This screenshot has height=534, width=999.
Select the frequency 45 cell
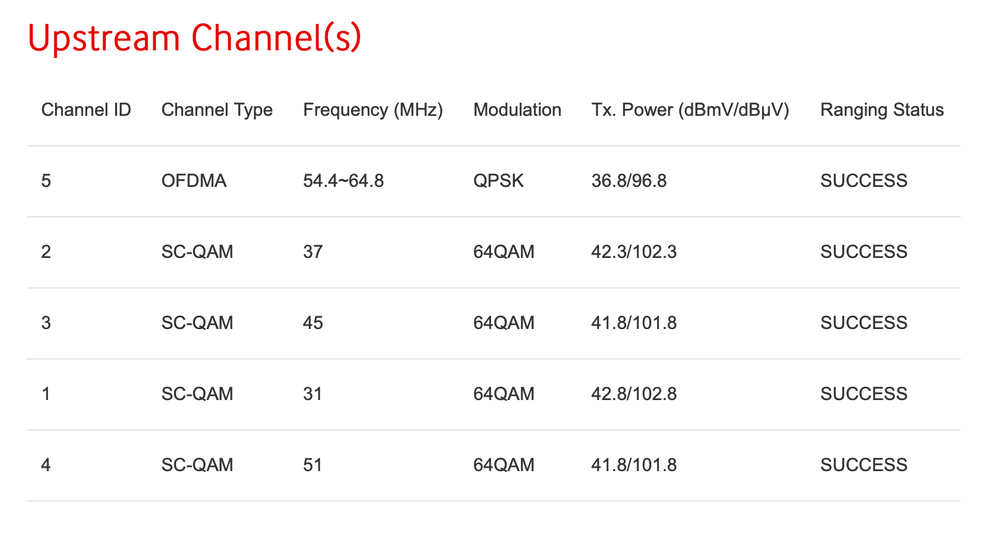pos(313,323)
